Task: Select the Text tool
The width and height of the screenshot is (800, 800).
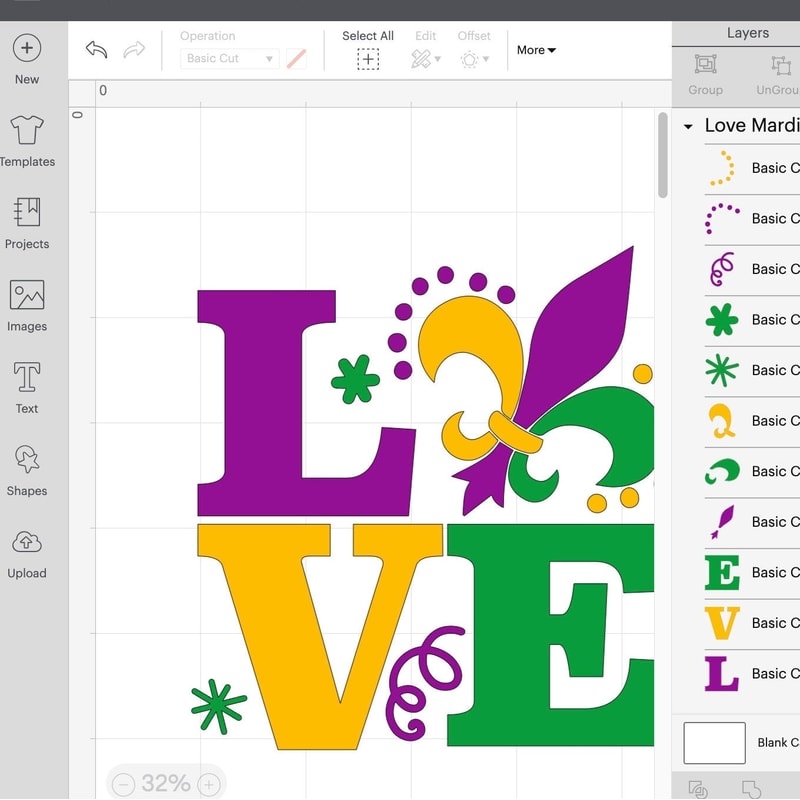Action: point(26,390)
